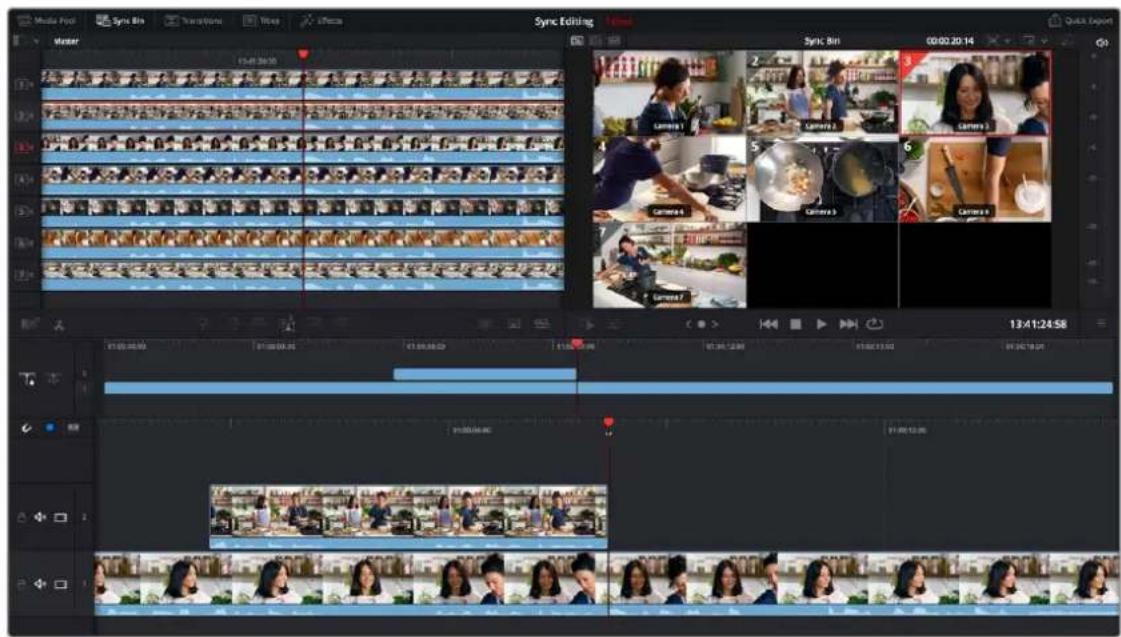1121x637 pixels.
Task: Click the fourth camera track icon in sync bin
Action: pos(24,179)
